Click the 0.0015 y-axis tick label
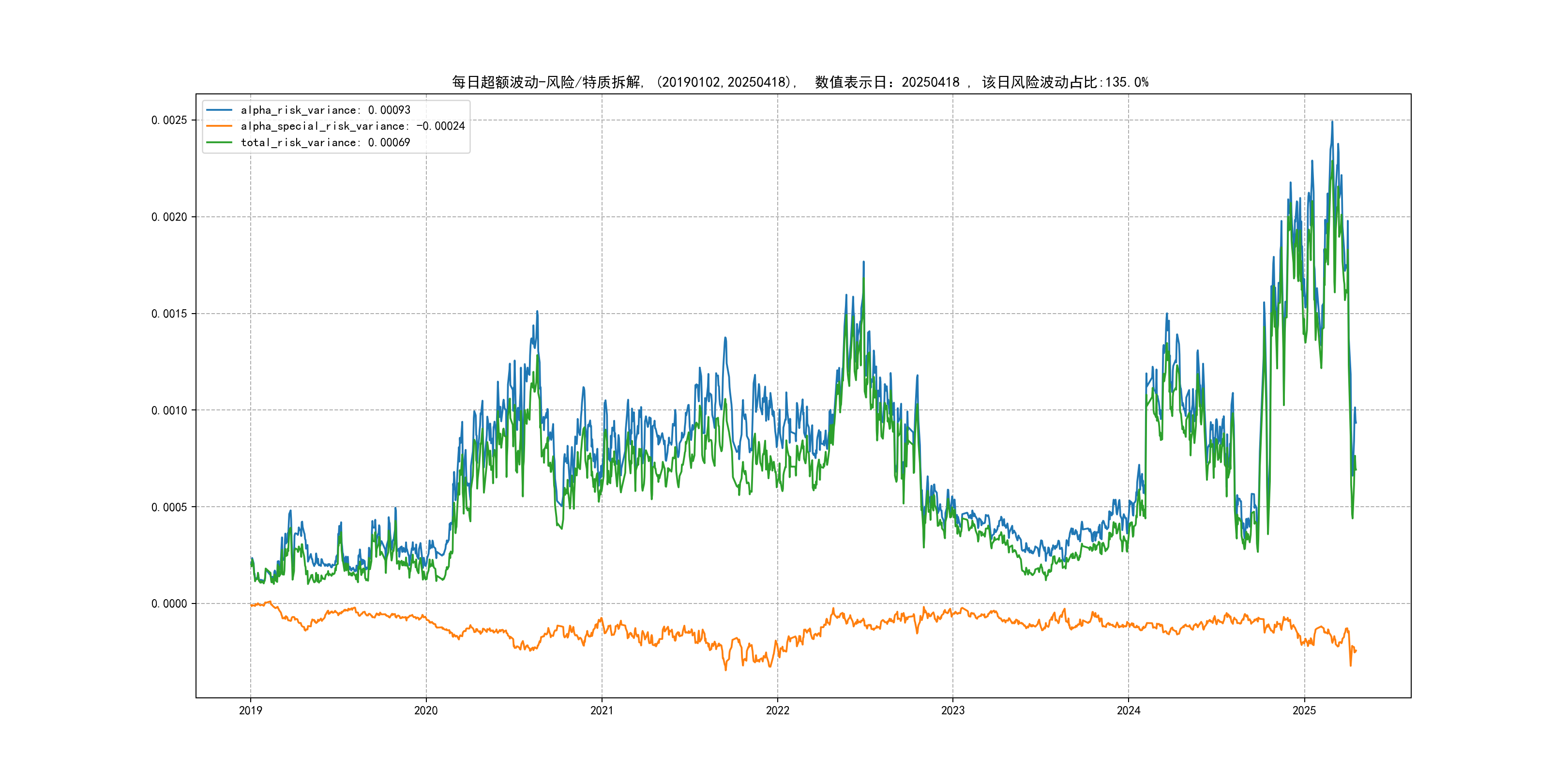Screen dimensions: 1568x784 [x=169, y=314]
